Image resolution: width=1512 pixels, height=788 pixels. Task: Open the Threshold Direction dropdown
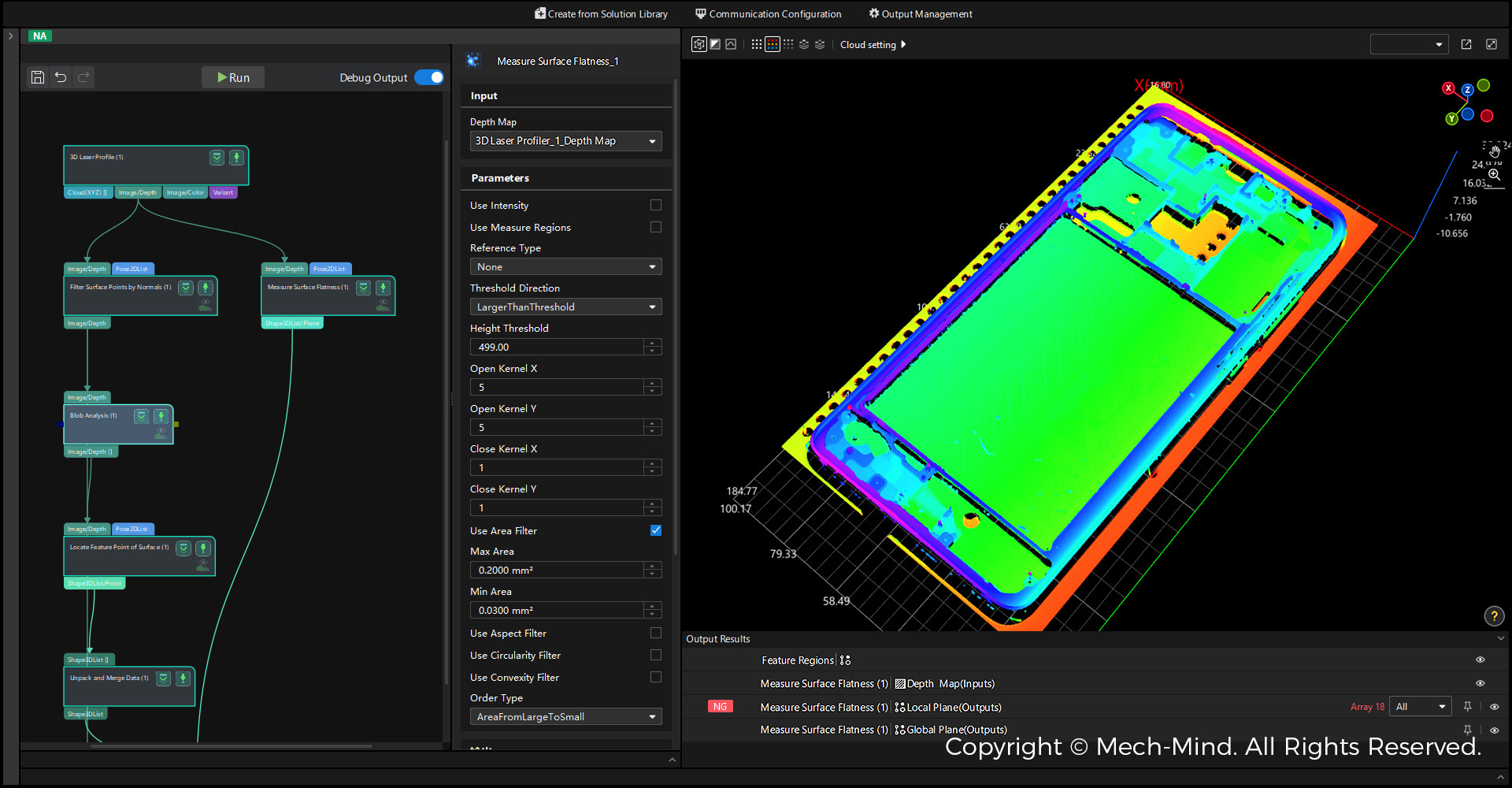coord(565,307)
